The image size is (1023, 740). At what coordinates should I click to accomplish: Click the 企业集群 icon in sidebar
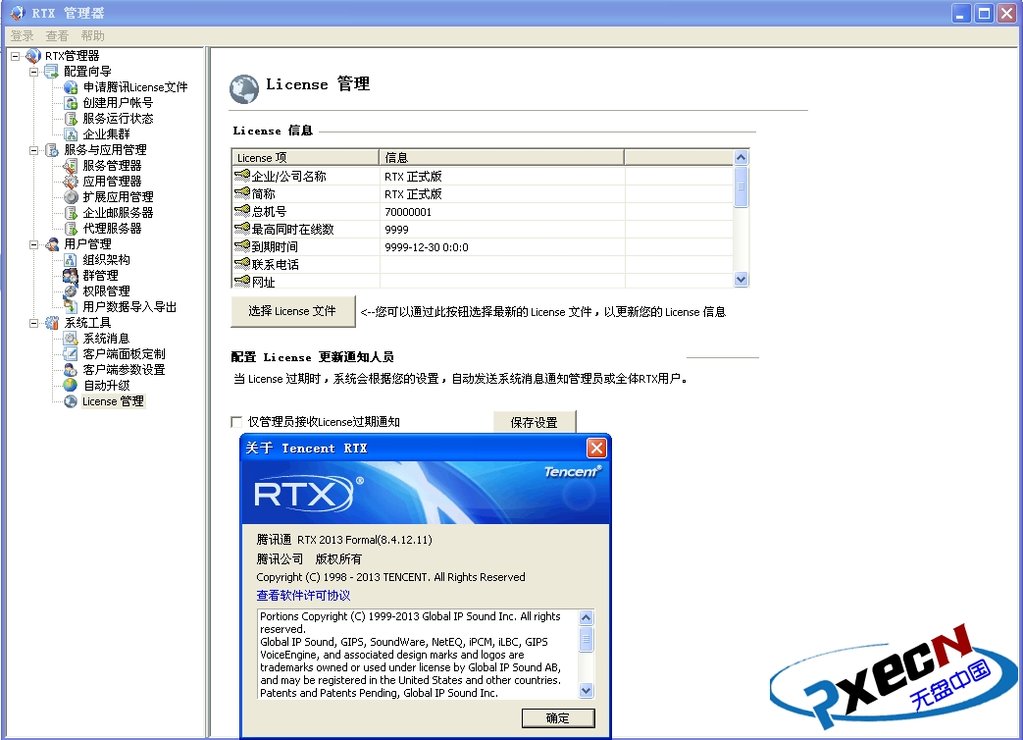71,134
